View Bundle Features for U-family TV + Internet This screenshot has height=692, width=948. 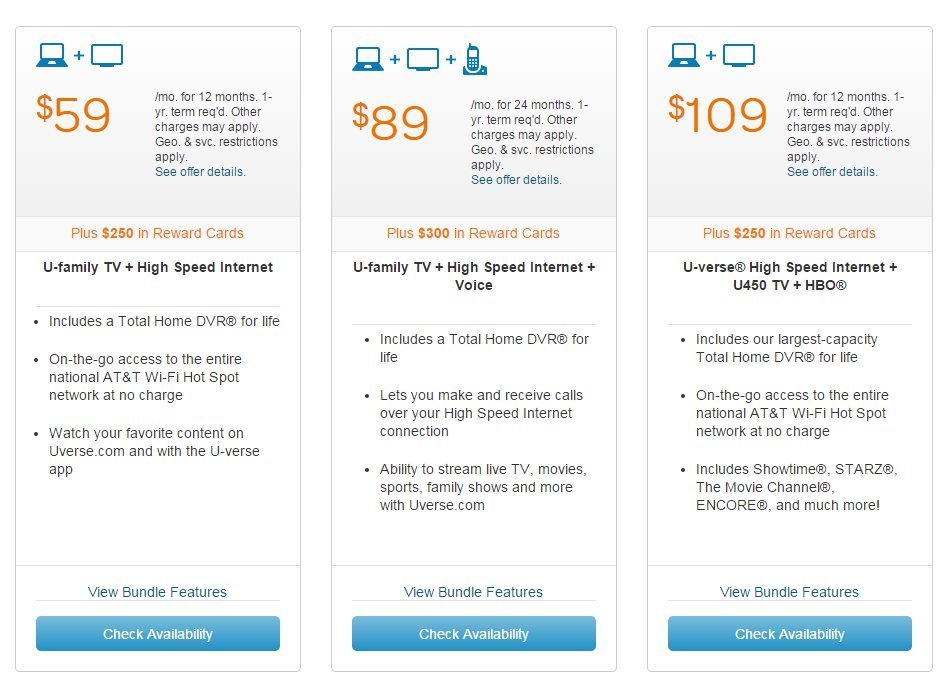[x=157, y=592]
